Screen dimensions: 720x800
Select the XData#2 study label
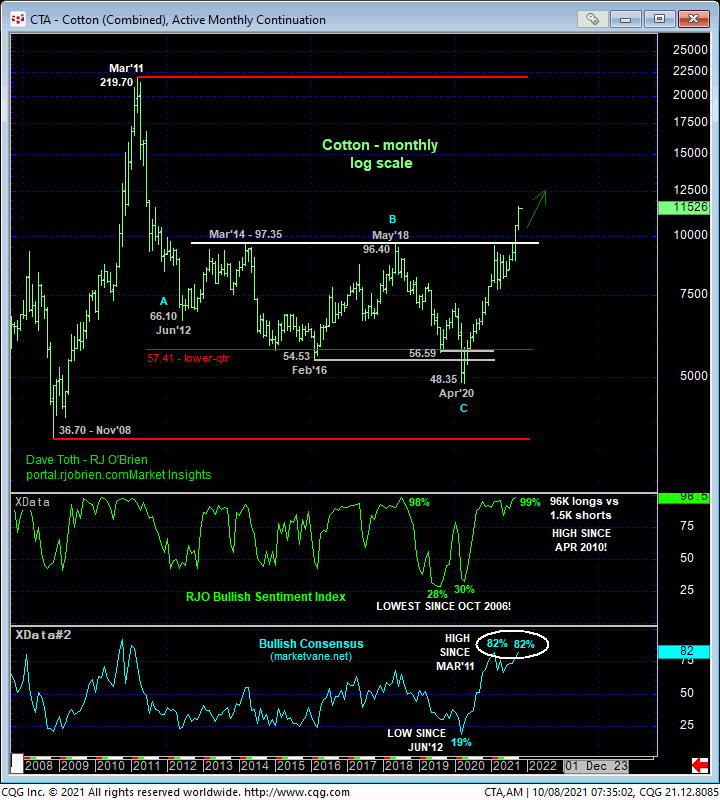(41, 634)
